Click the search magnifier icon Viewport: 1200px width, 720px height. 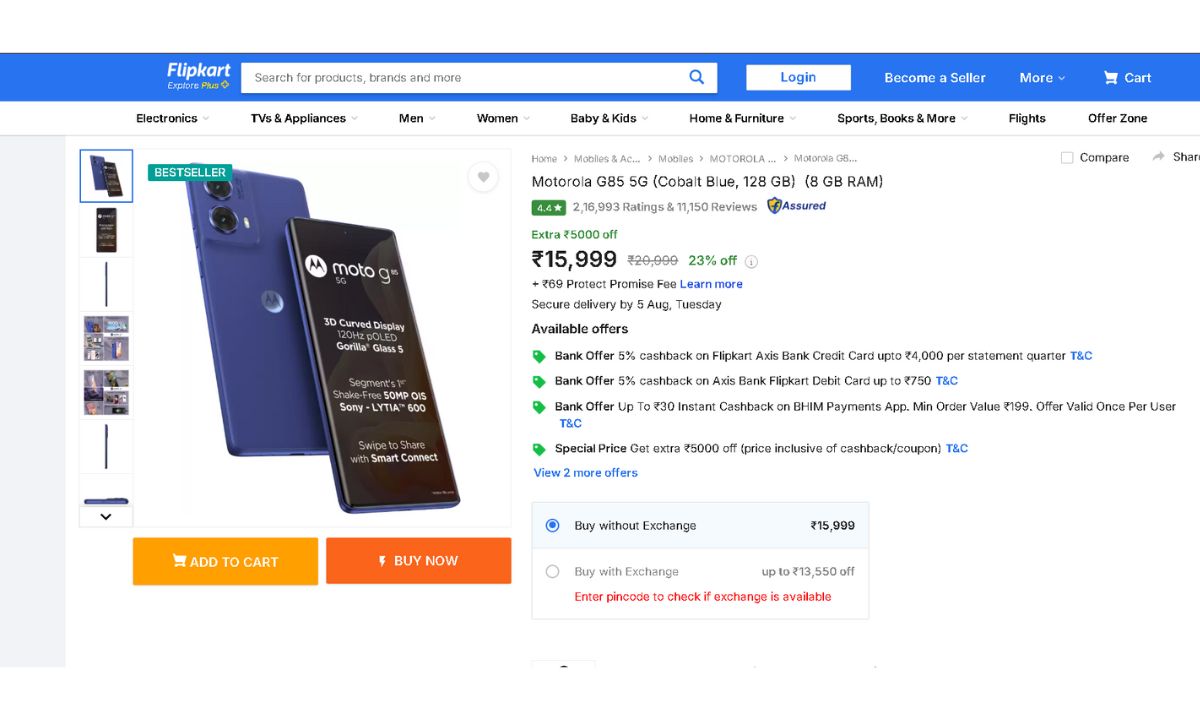point(697,77)
